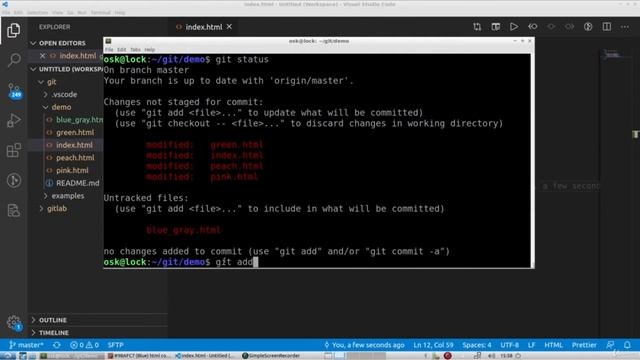
Task: Click the Run play icon in editor toolbar
Action: click(514, 27)
